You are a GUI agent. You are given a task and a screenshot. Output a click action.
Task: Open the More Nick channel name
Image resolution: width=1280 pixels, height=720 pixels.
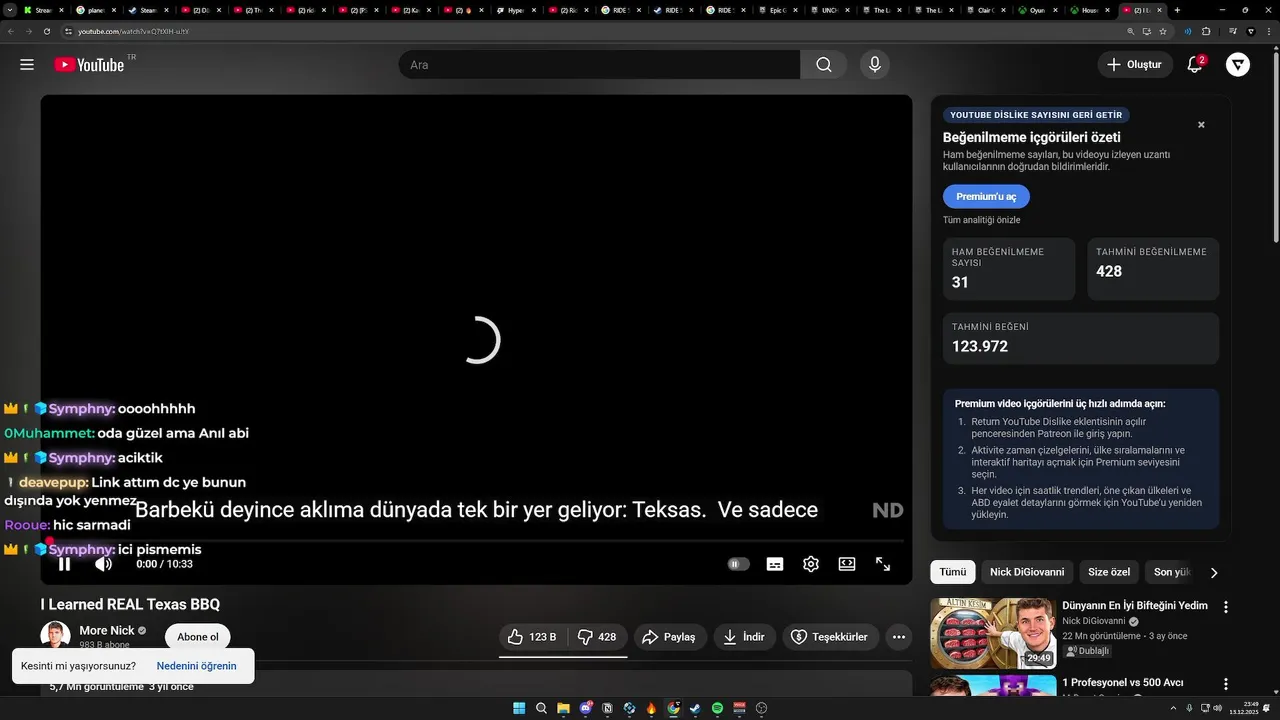[107, 631]
